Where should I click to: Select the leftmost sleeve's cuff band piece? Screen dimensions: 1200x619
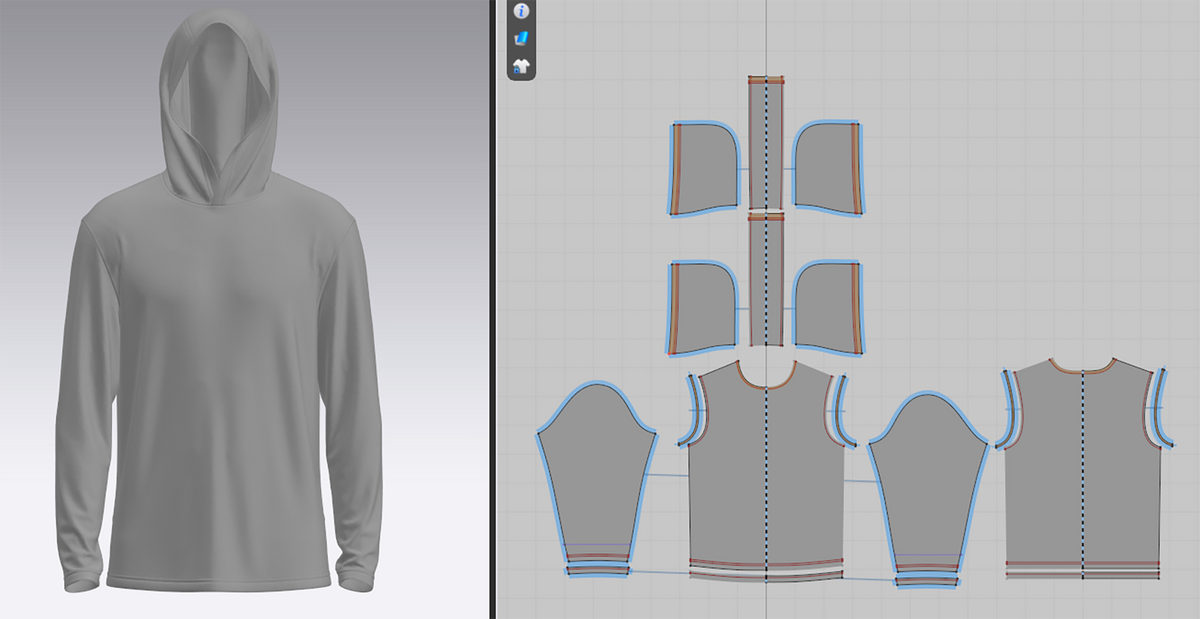click(598, 571)
